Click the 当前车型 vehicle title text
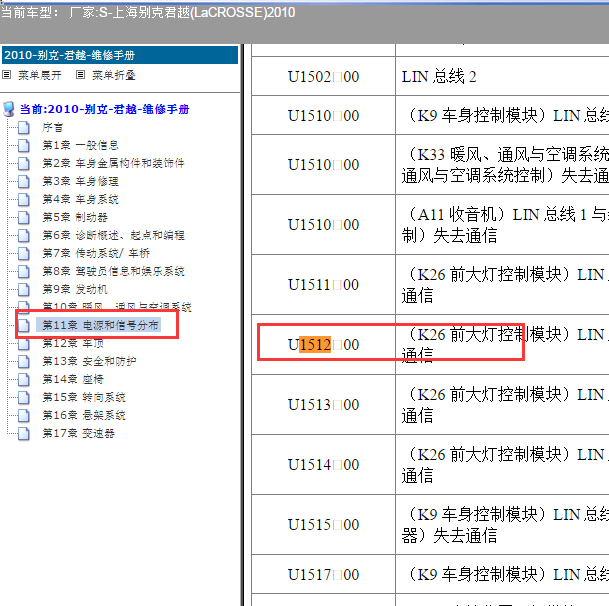The image size is (609, 606). tap(148, 12)
